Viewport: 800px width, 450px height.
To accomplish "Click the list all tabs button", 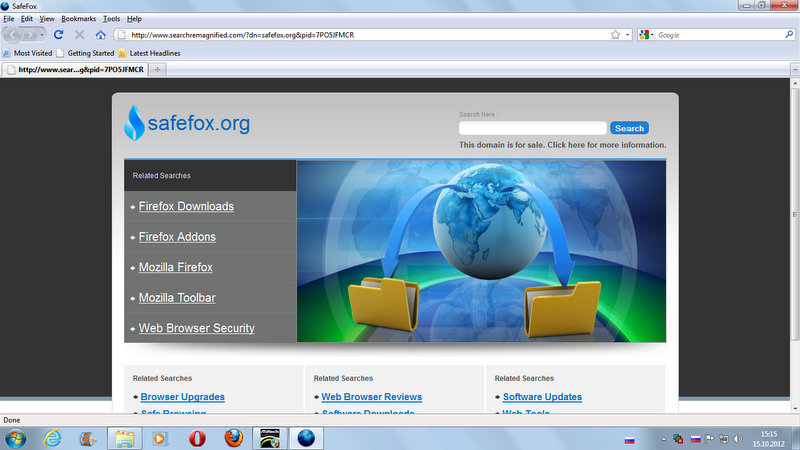I will click(795, 69).
